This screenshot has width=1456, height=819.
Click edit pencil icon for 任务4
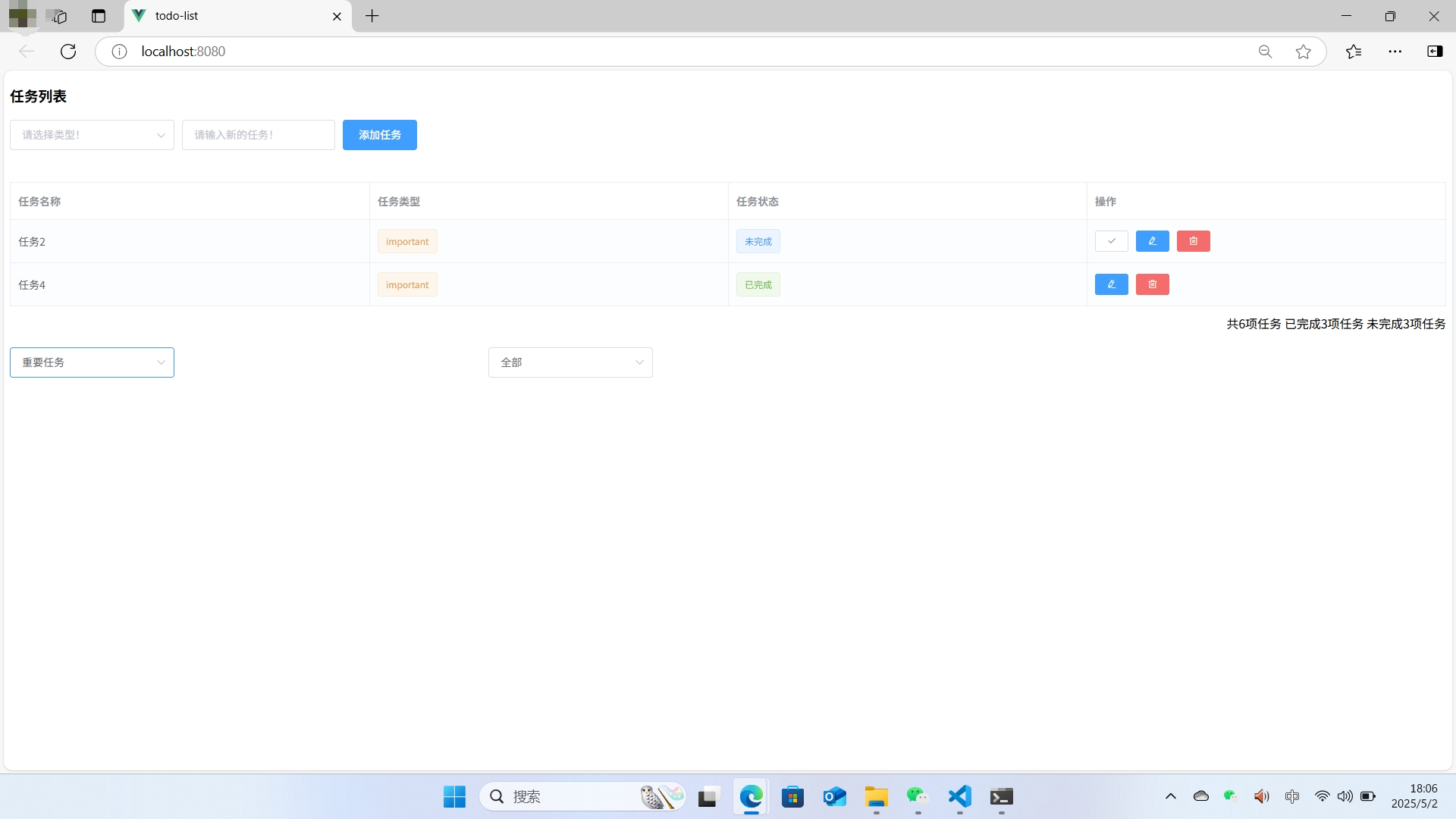point(1111,284)
